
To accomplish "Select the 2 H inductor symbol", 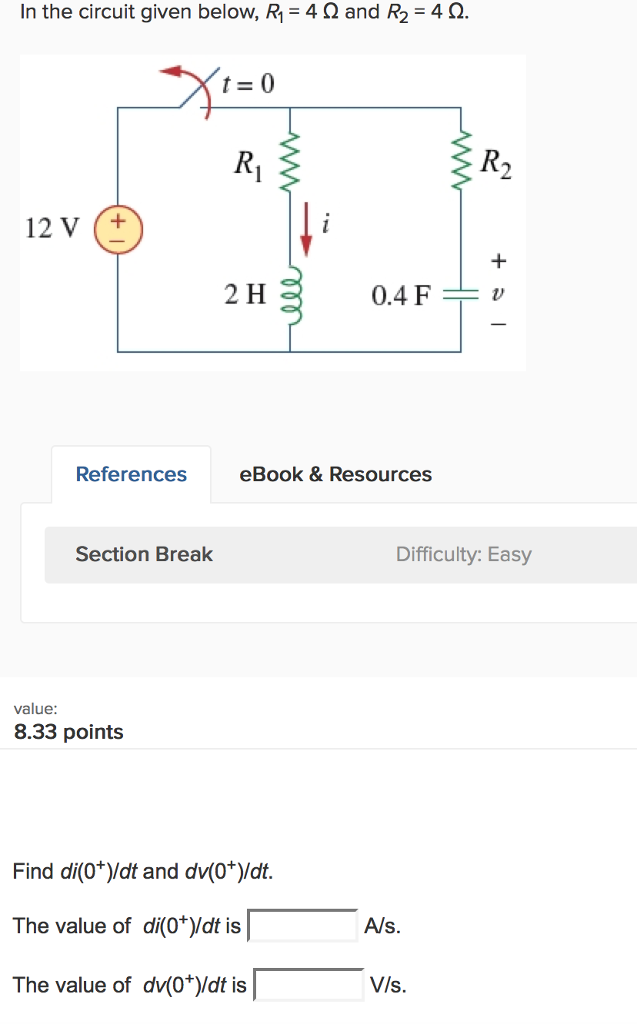I will pos(290,295).
